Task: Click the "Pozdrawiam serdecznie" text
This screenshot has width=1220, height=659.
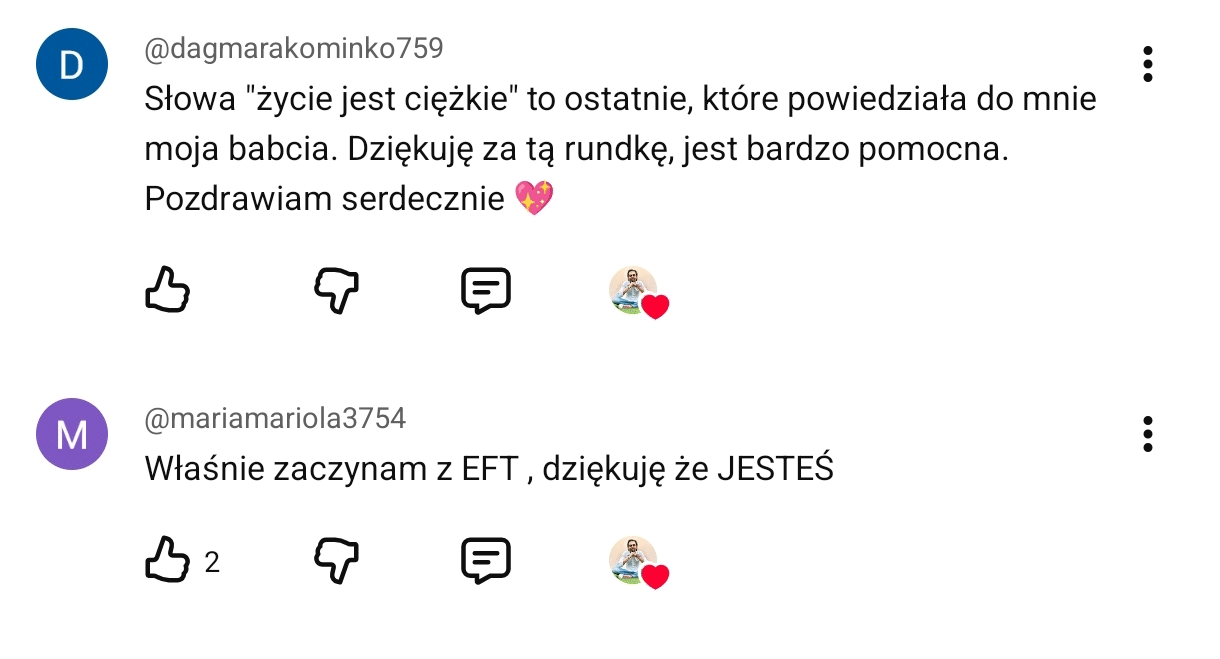Action: [324, 198]
